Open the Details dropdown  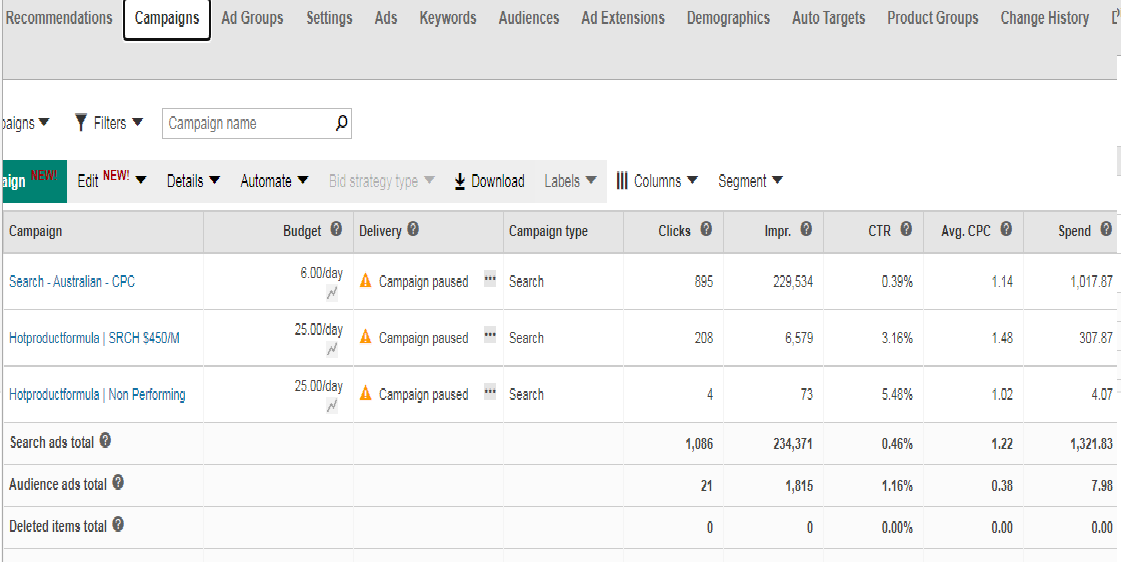click(x=193, y=181)
